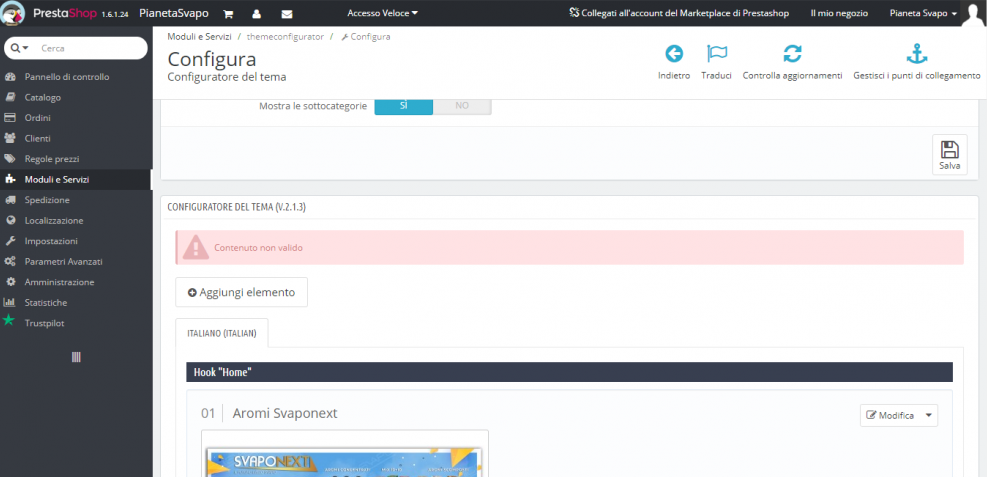Open the shopping cart orders icon

(x=229, y=13)
